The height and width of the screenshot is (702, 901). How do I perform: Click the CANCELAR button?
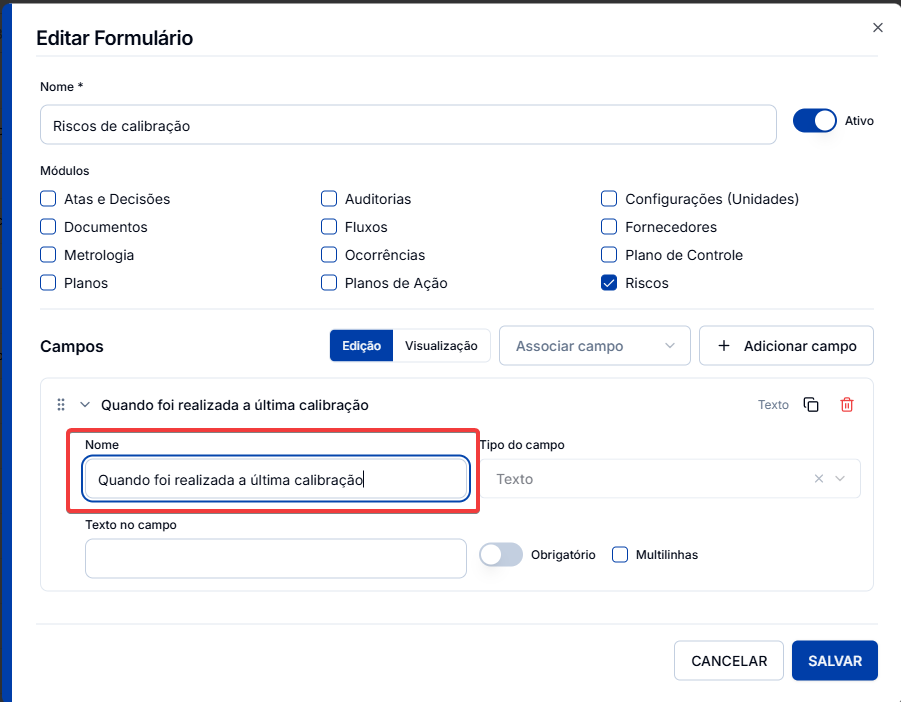pyautogui.click(x=729, y=661)
